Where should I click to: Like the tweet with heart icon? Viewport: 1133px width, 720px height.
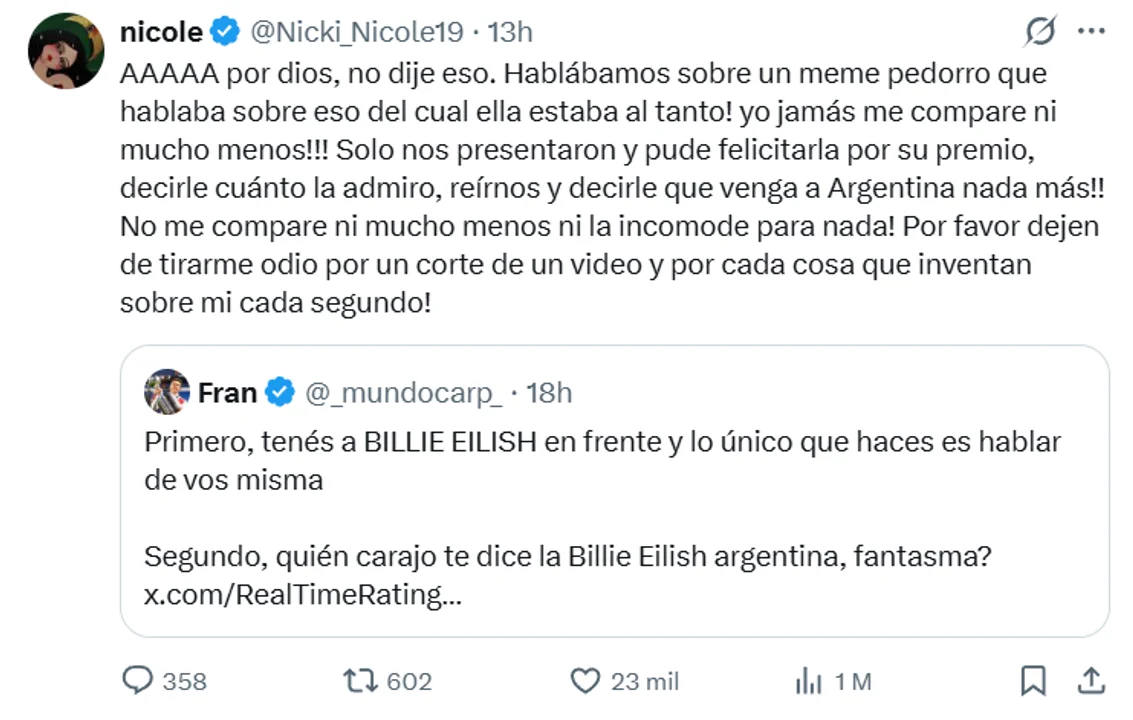tap(584, 681)
